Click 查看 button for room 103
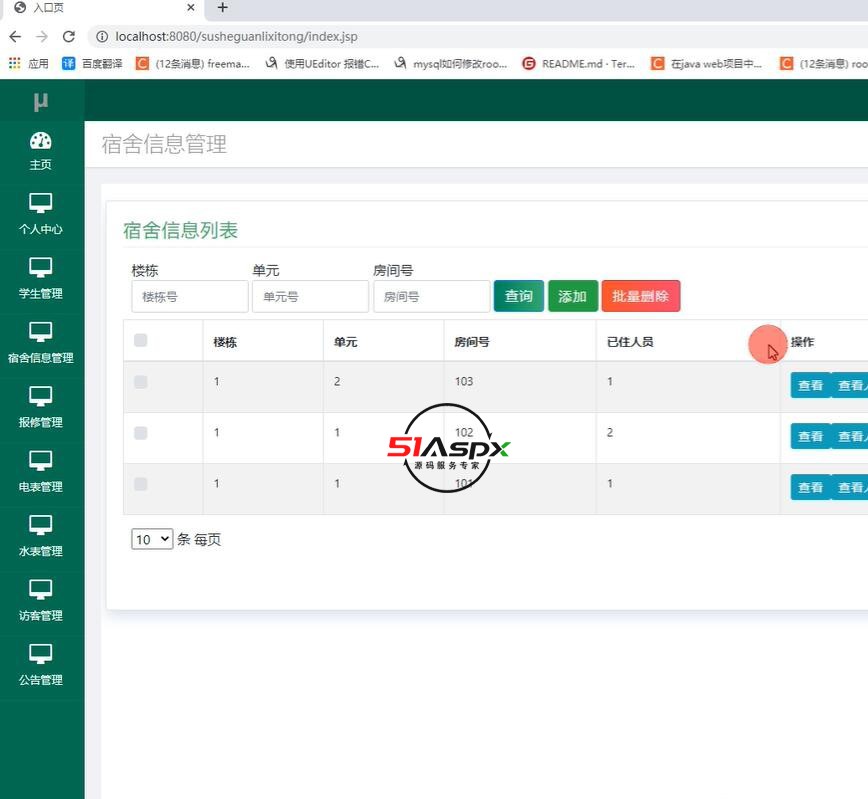This screenshot has height=799, width=868. [810, 385]
